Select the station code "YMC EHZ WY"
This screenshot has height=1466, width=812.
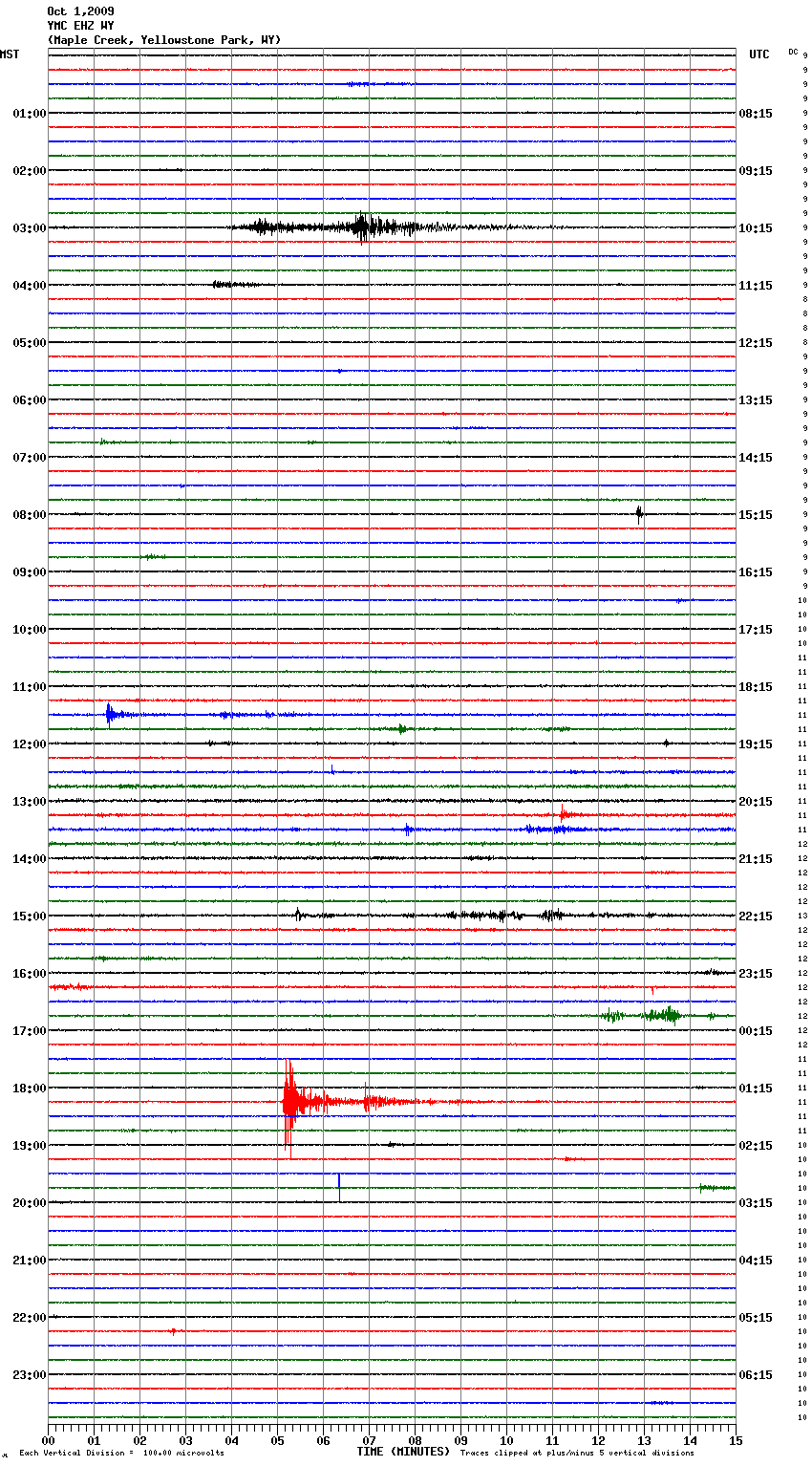tap(80, 26)
